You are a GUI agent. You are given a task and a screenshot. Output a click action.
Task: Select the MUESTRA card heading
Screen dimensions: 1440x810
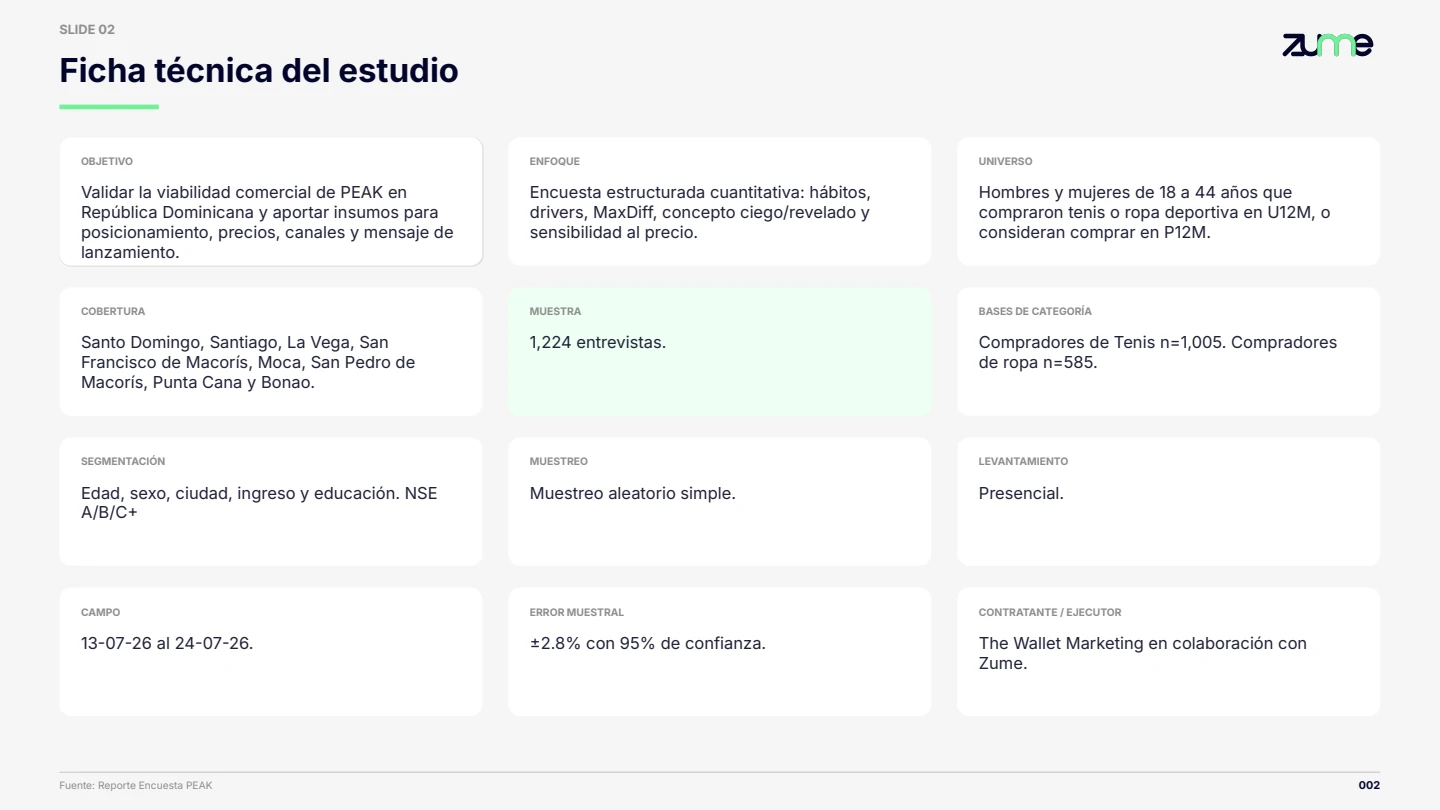point(555,312)
